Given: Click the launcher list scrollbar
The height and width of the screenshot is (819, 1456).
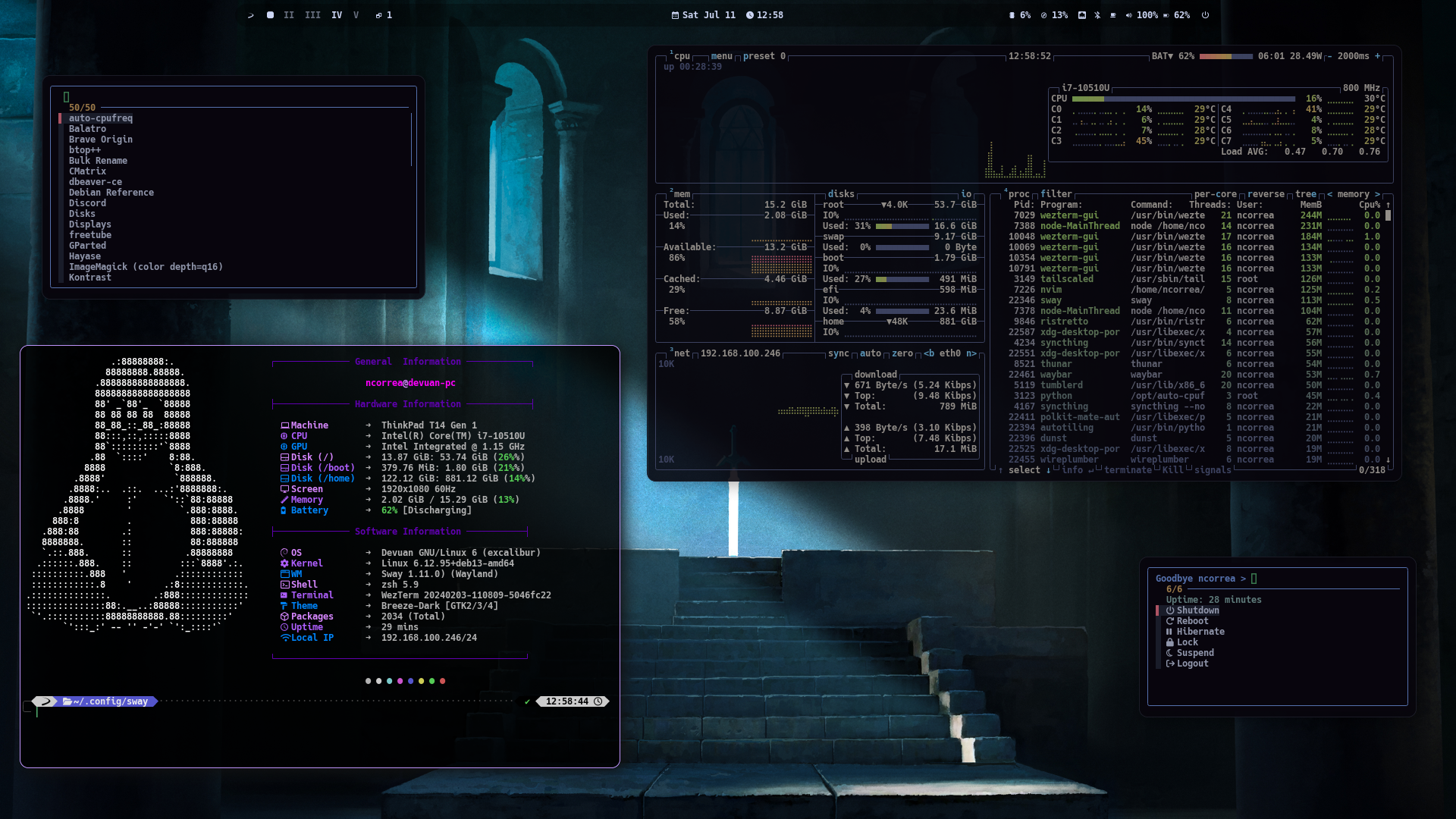Looking at the screenshot, I should [x=412, y=140].
